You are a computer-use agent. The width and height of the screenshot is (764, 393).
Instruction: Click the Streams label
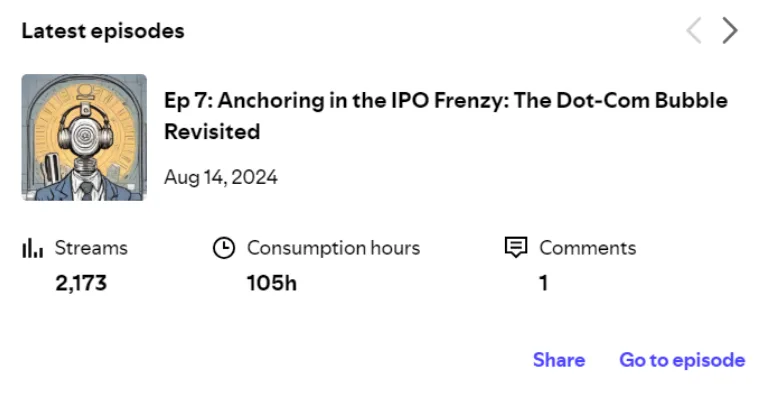pos(91,248)
